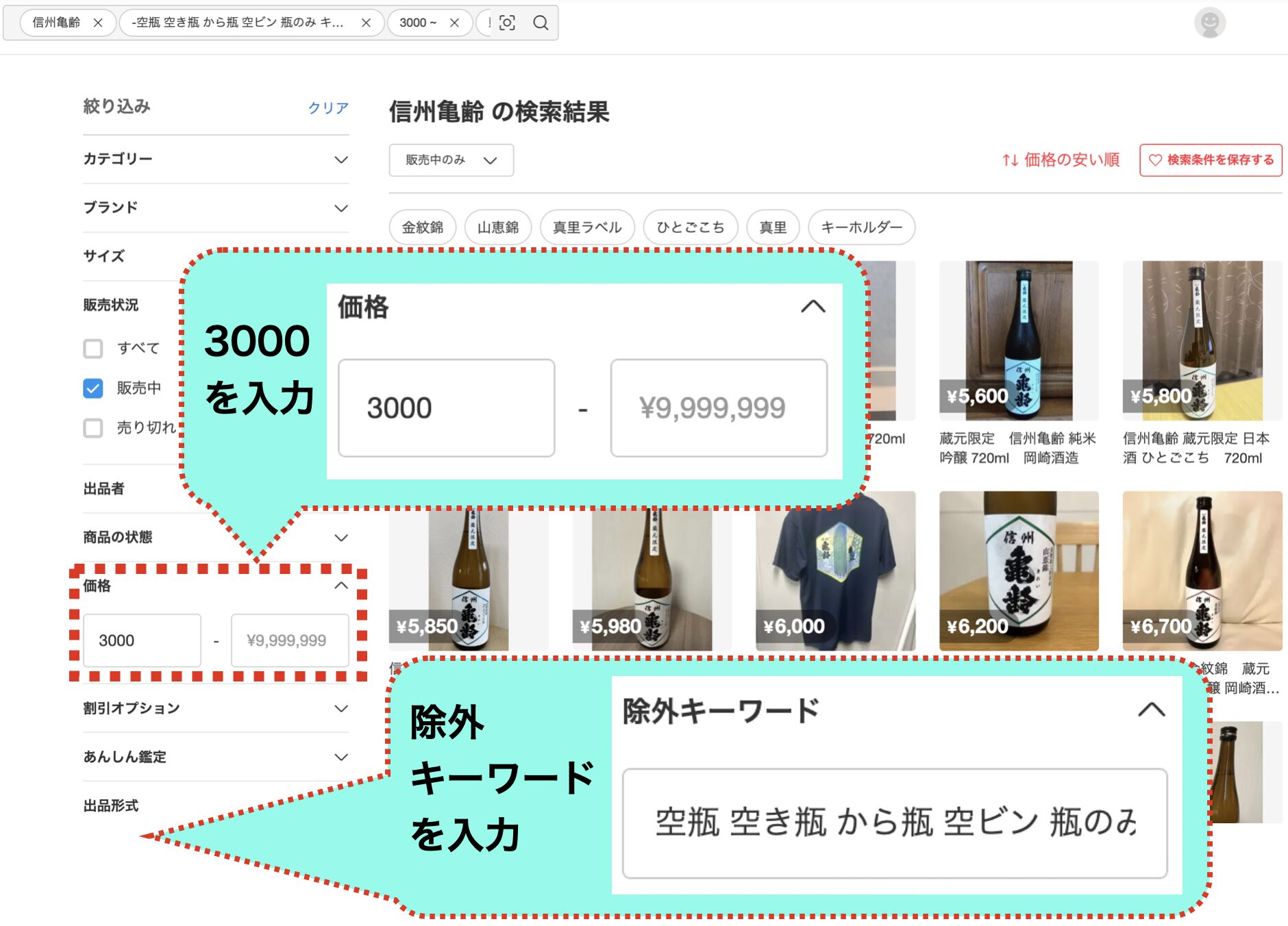Select the 真里ラベル keyword chip
The image size is (1288, 926).
pyautogui.click(x=587, y=227)
